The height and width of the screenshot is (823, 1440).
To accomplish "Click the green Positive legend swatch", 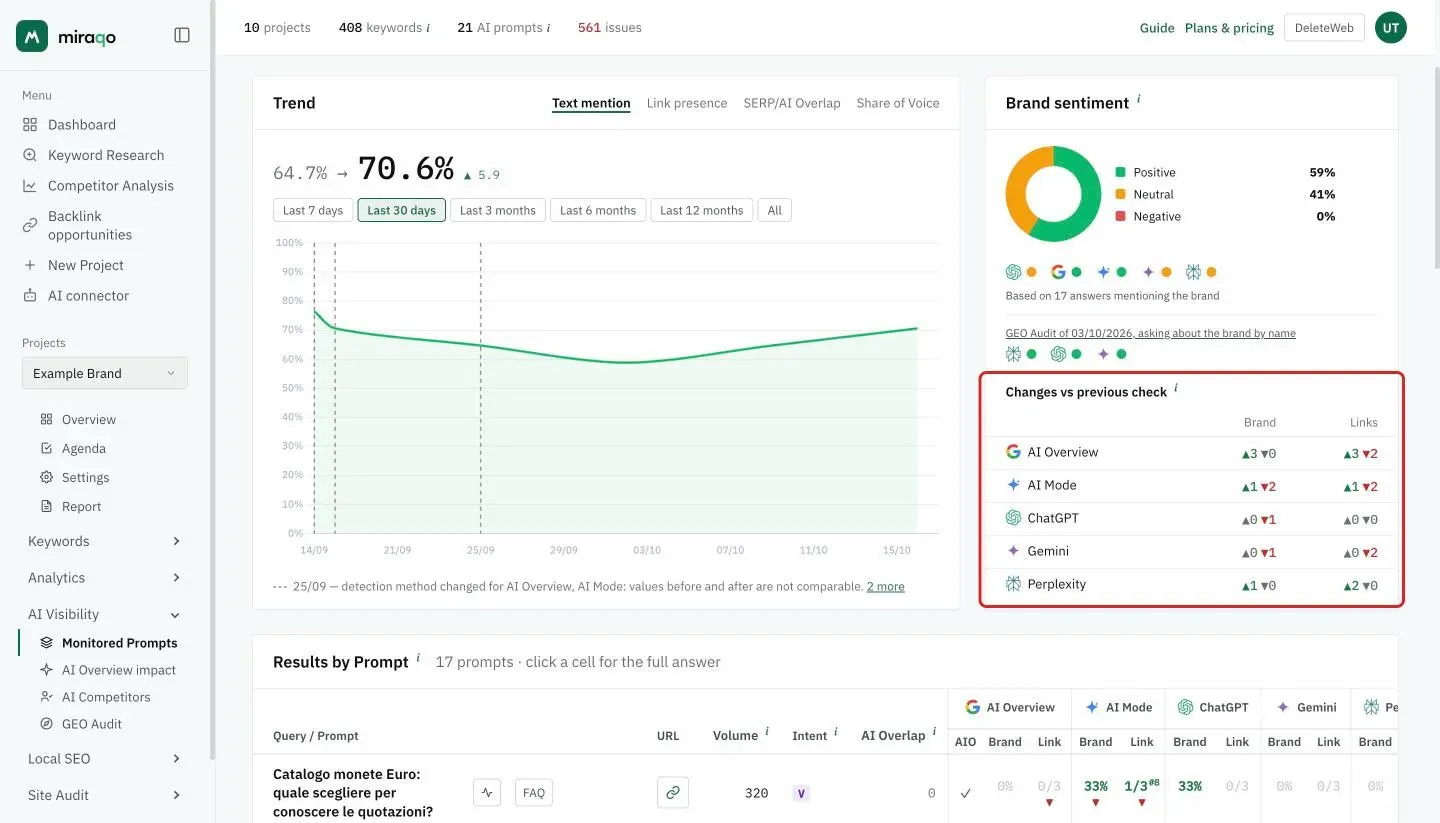I will point(1121,172).
